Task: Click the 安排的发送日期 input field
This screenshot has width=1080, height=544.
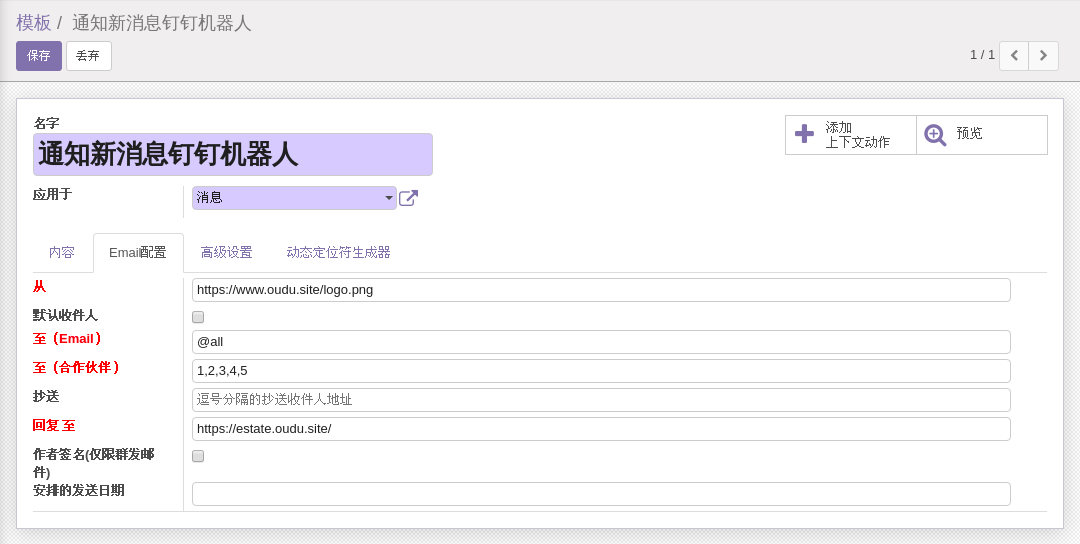Action: [x=601, y=494]
